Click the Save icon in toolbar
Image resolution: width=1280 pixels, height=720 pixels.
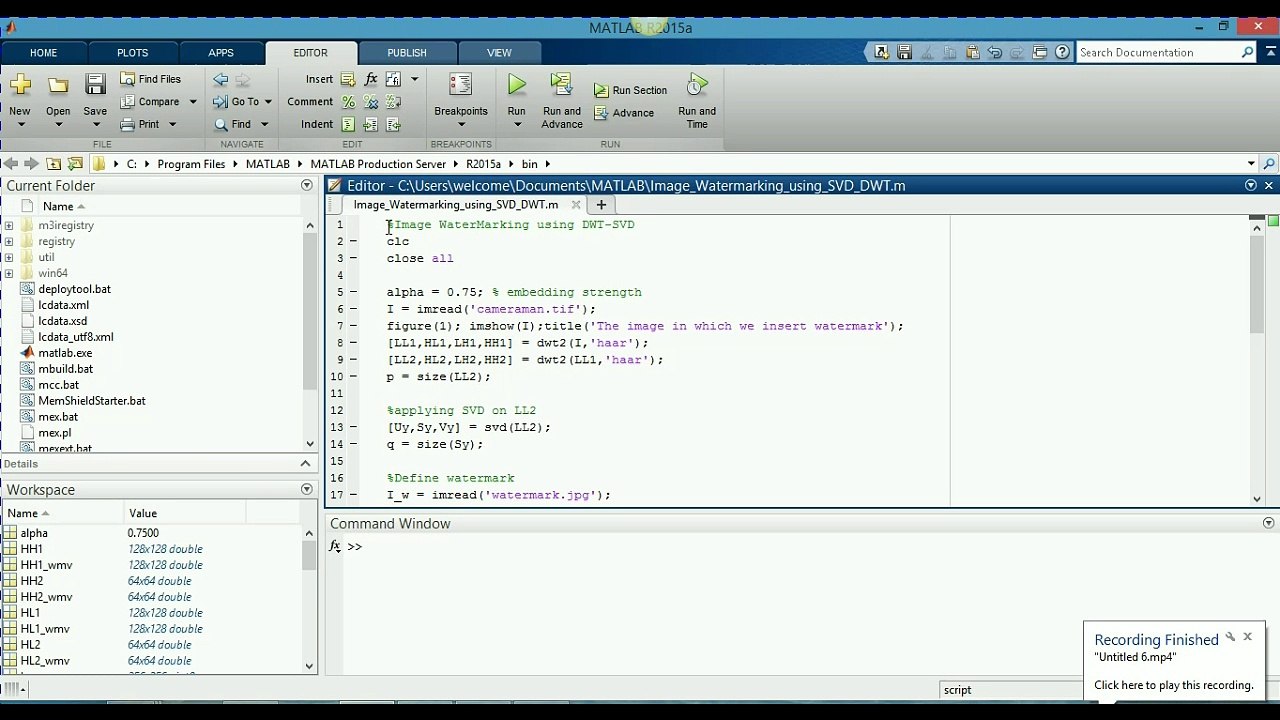[x=95, y=86]
